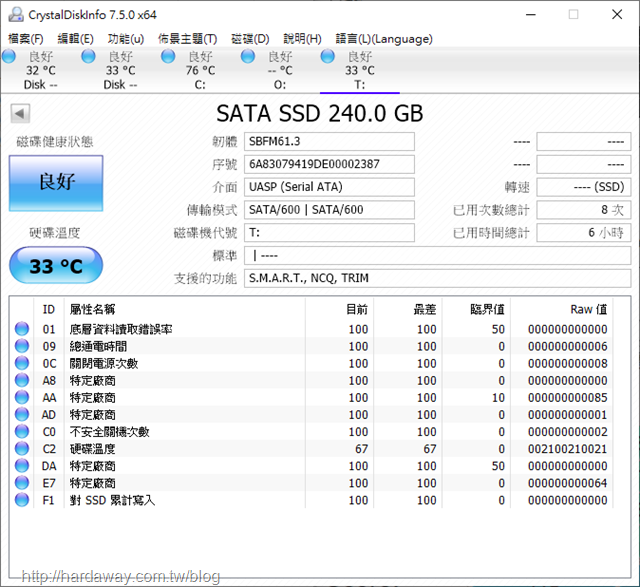640x587 pixels.
Task: Click the drive letter field T:
Action: coord(329,233)
